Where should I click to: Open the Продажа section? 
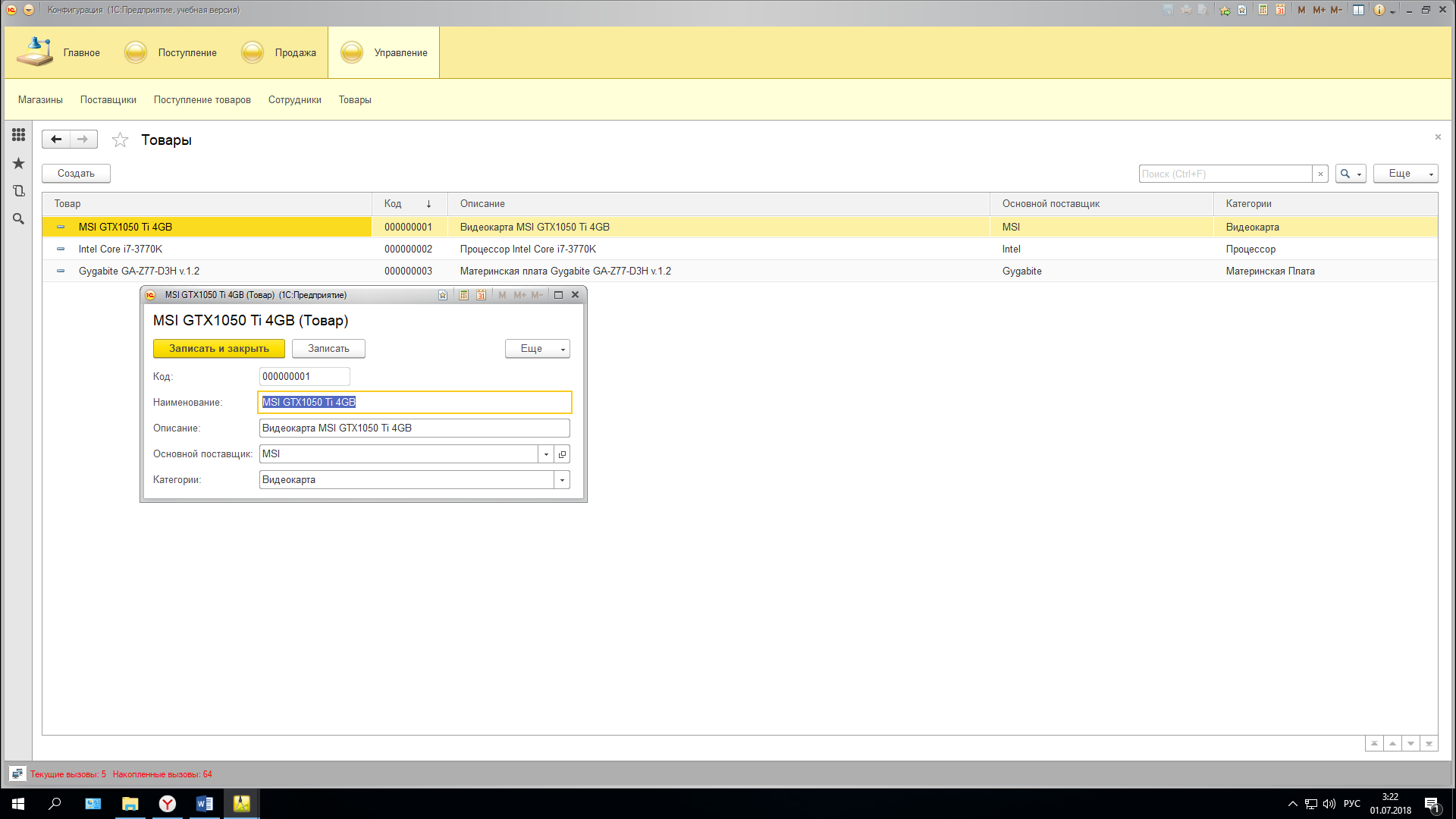pos(278,52)
